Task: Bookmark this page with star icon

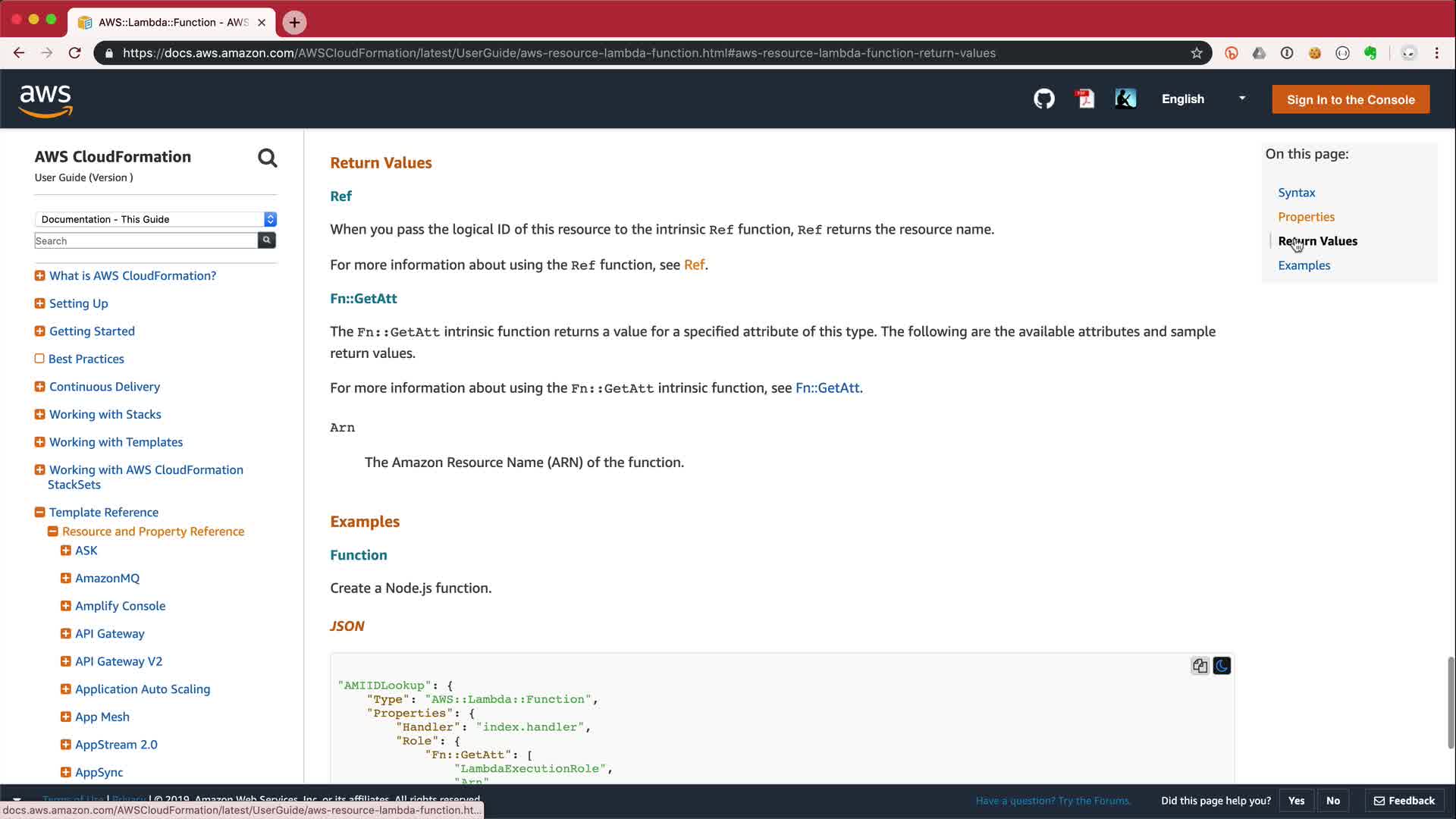Action: coord(1197,53)
